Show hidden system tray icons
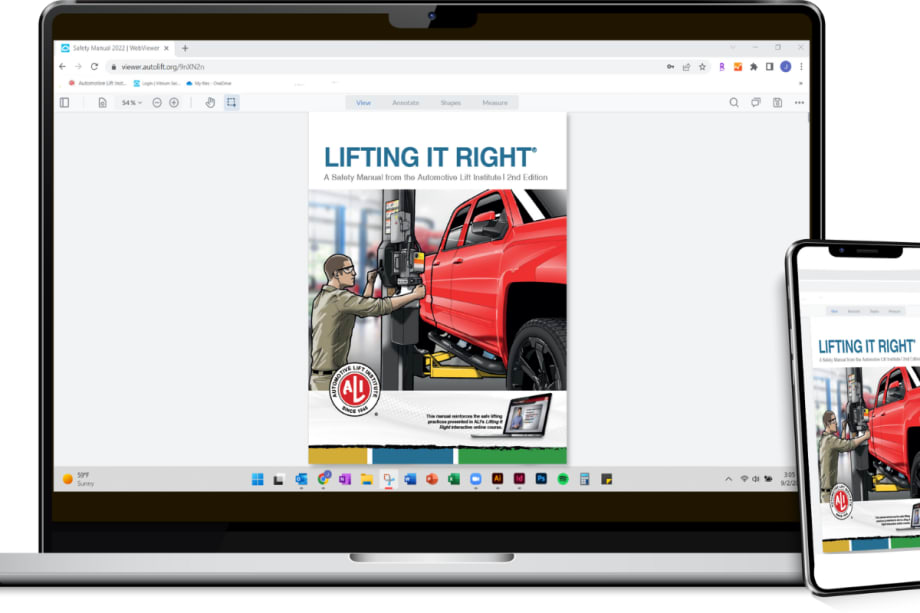 click(x=728, y=479)
